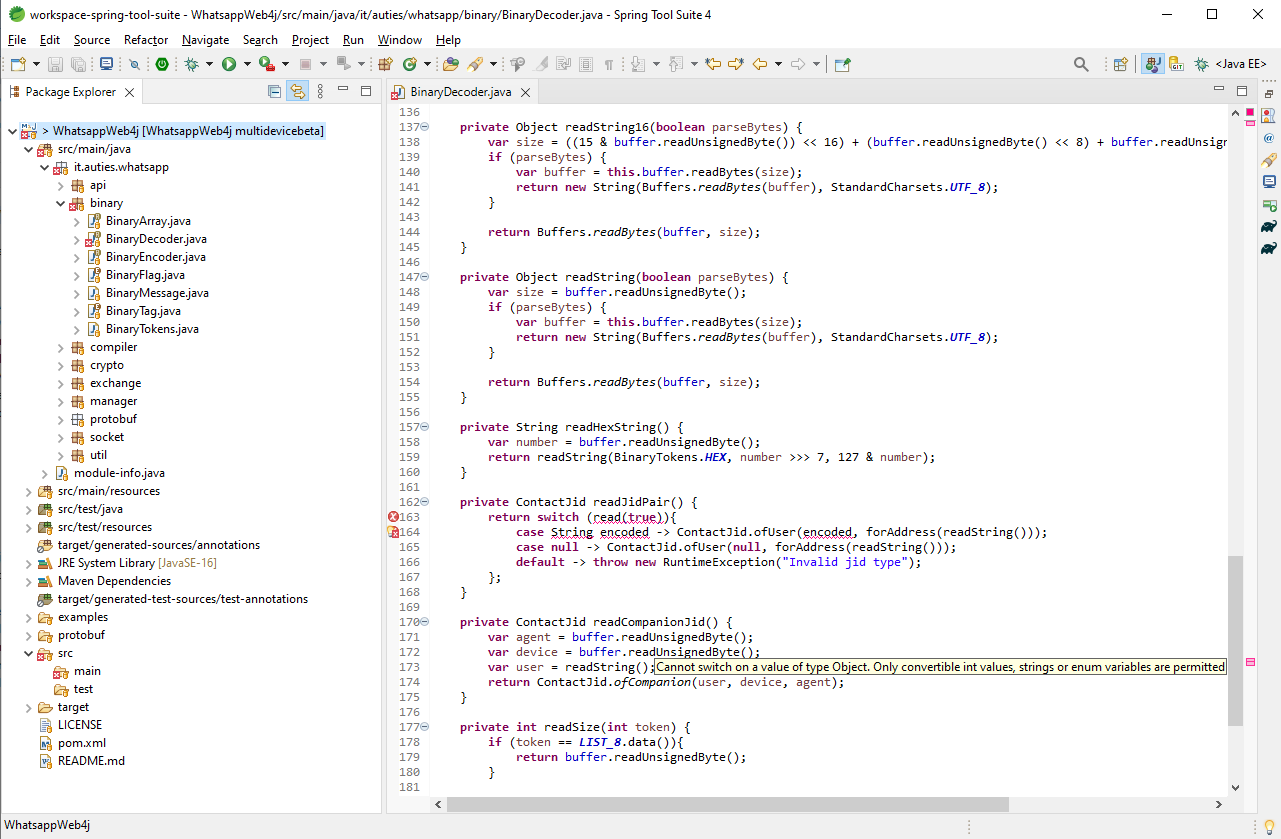The height and width of the screenshot is (839, 1281).
Task: Open the New wizard toolbar icon
Action: 17,63
